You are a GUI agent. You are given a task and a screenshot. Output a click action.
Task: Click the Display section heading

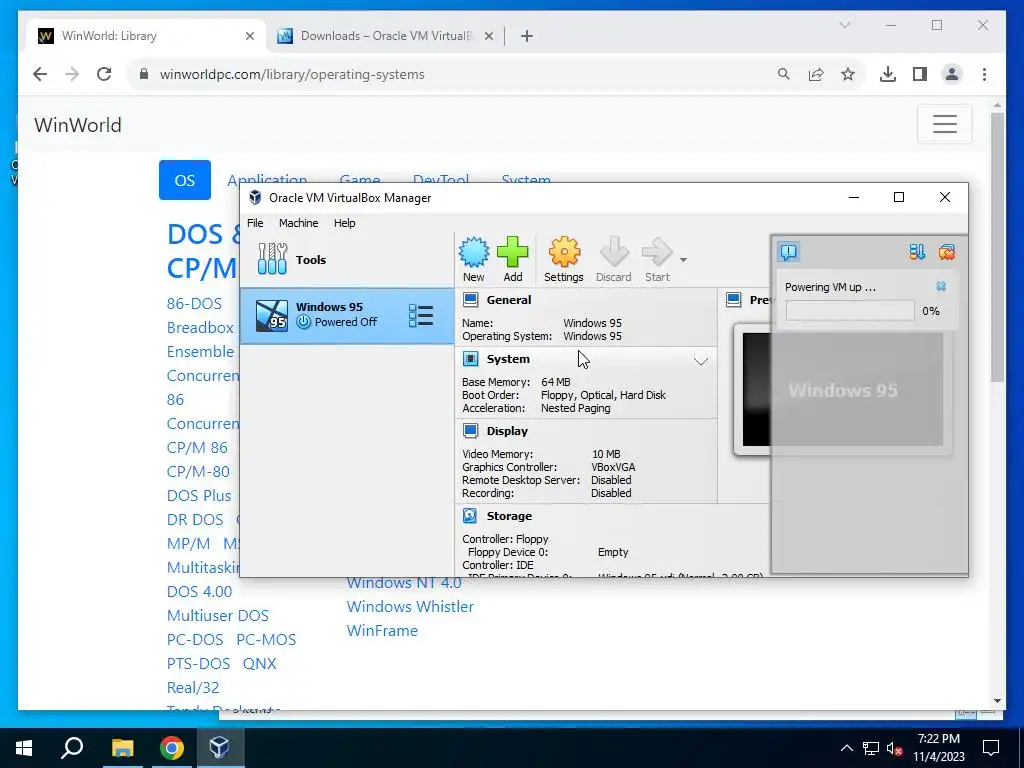click(x=507, y=431)
